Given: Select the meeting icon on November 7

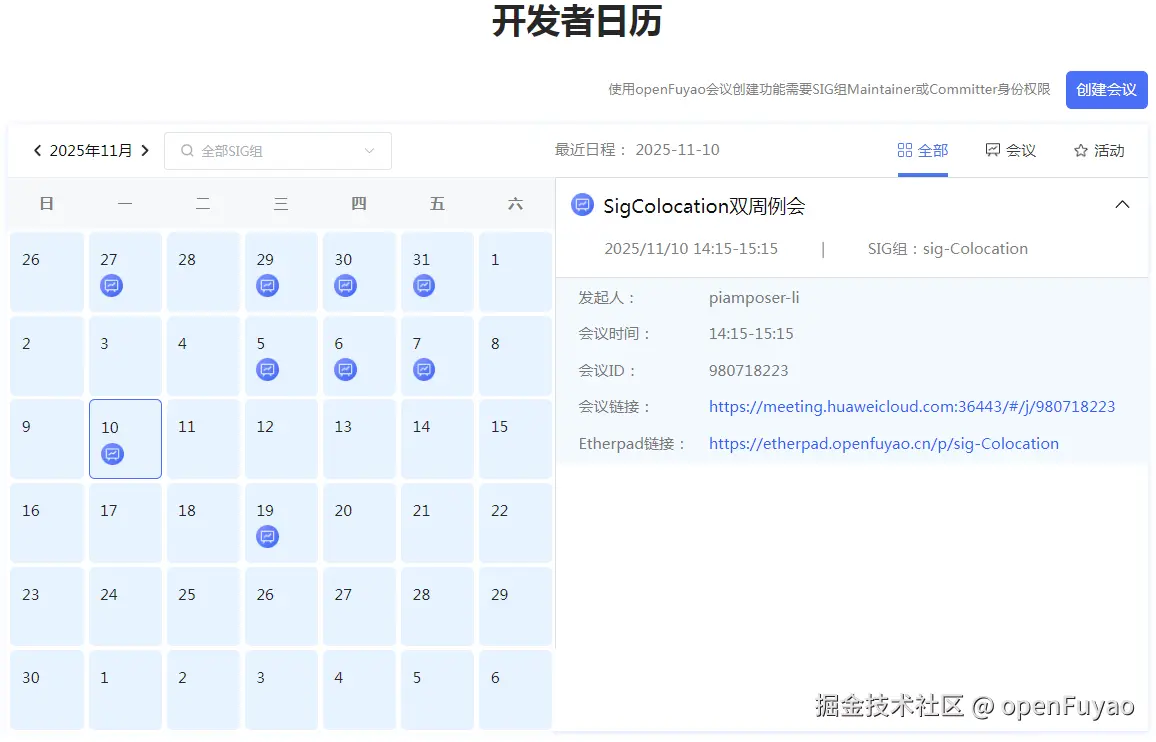Looking at the screenshot, I should 424,369.
